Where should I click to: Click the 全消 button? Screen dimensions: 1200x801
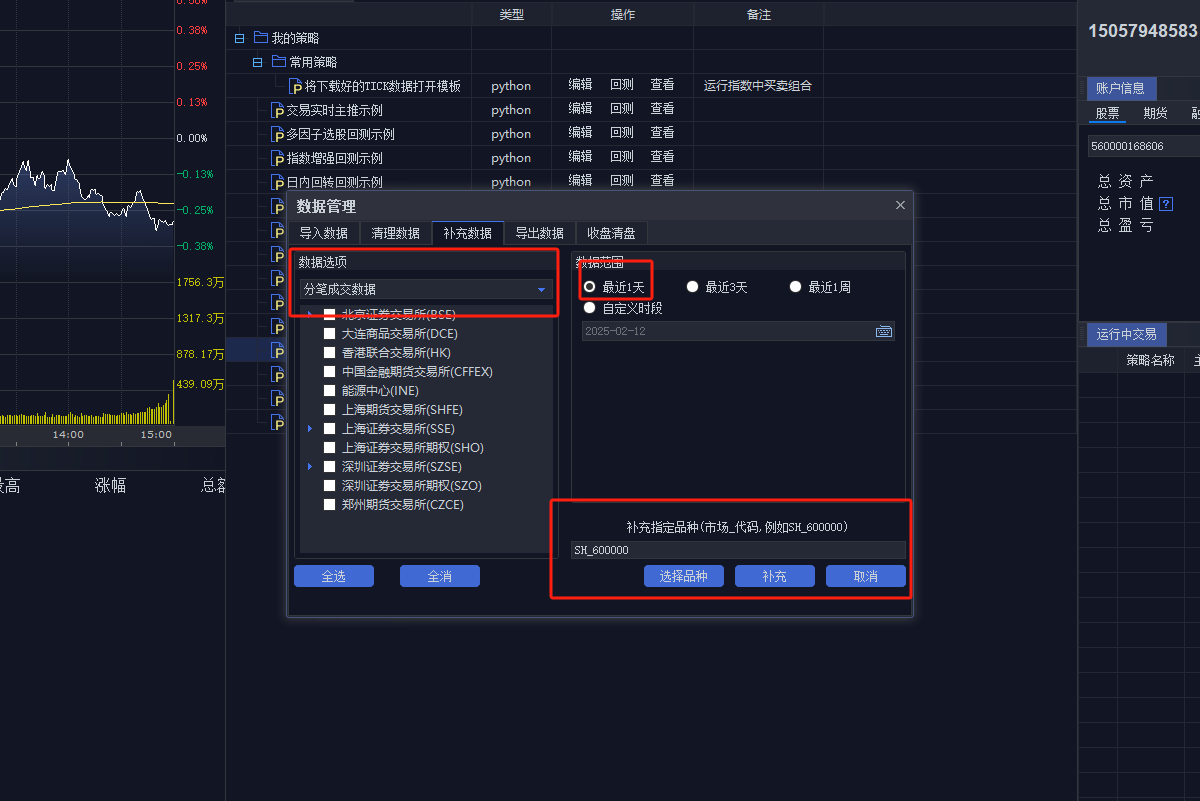[440, 576]
